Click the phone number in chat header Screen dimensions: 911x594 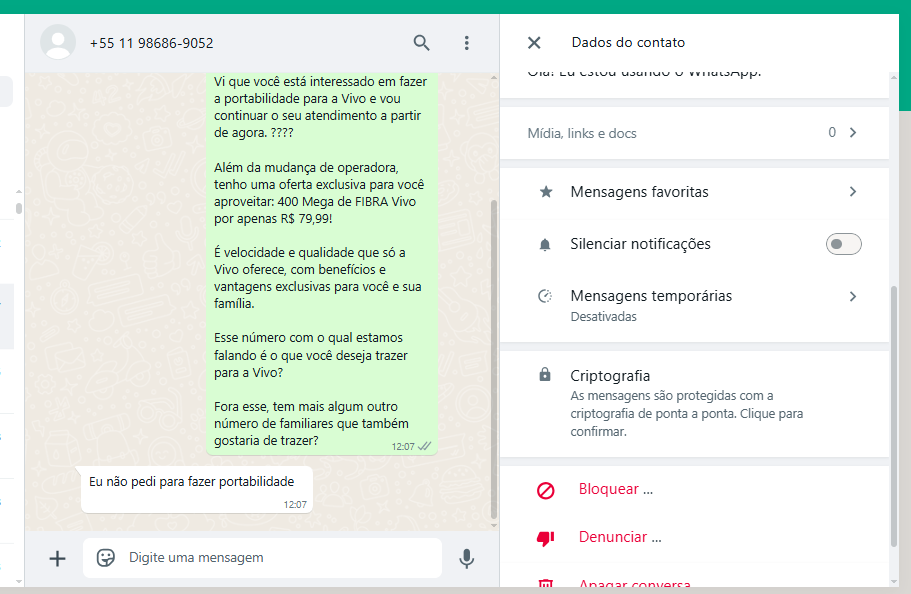pos(152,43)
